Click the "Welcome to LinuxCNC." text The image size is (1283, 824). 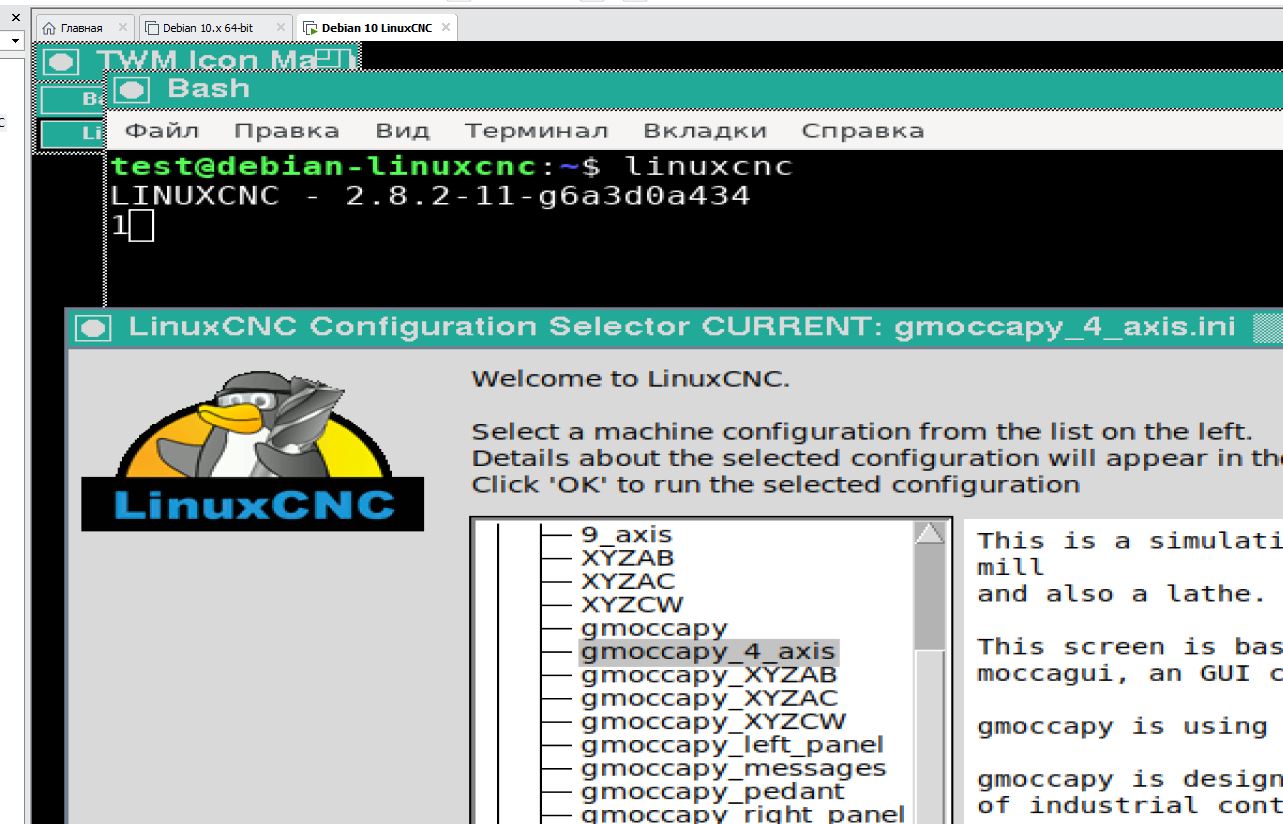click(x=630, y=379)
